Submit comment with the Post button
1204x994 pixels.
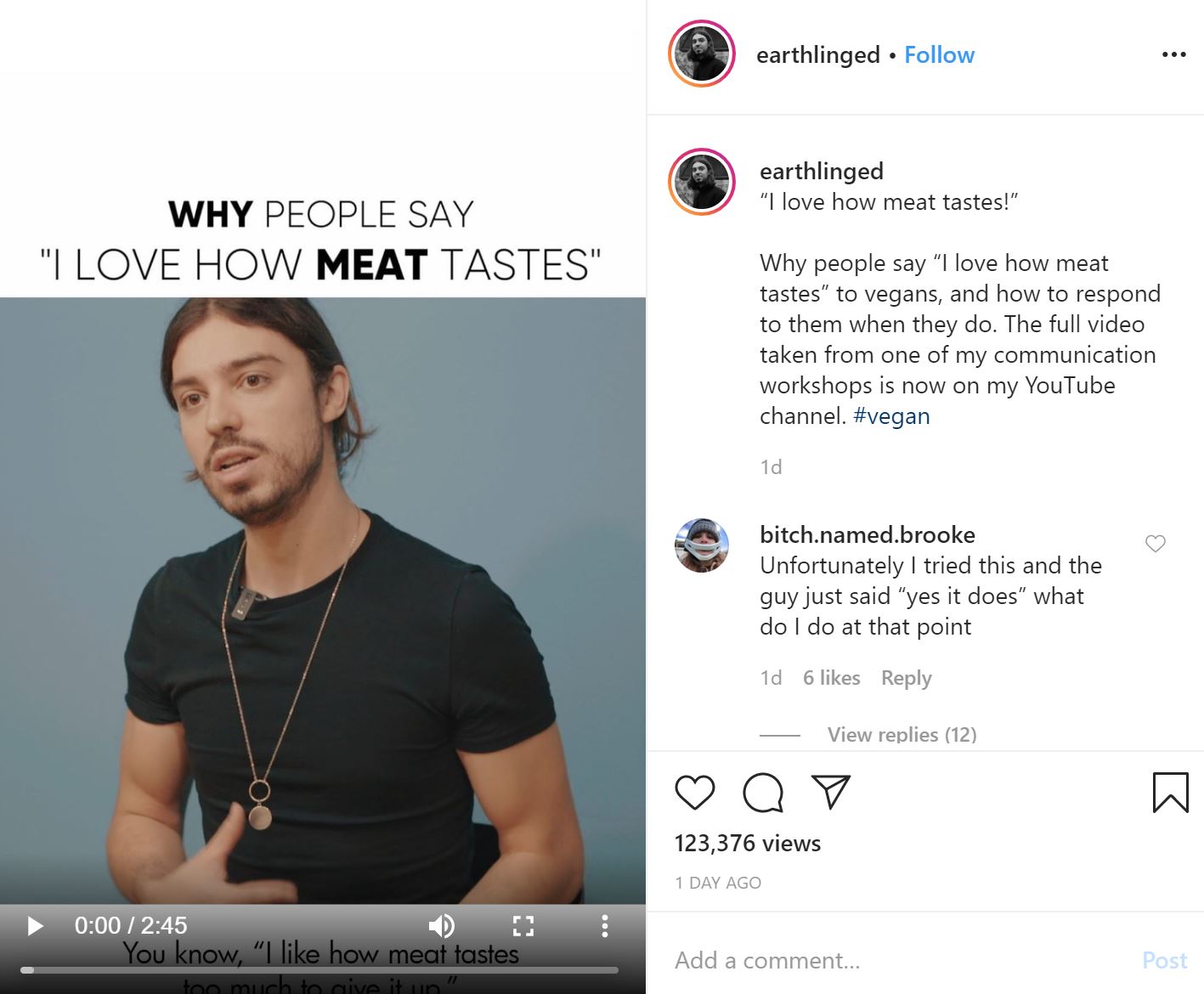pos(1164,960)
